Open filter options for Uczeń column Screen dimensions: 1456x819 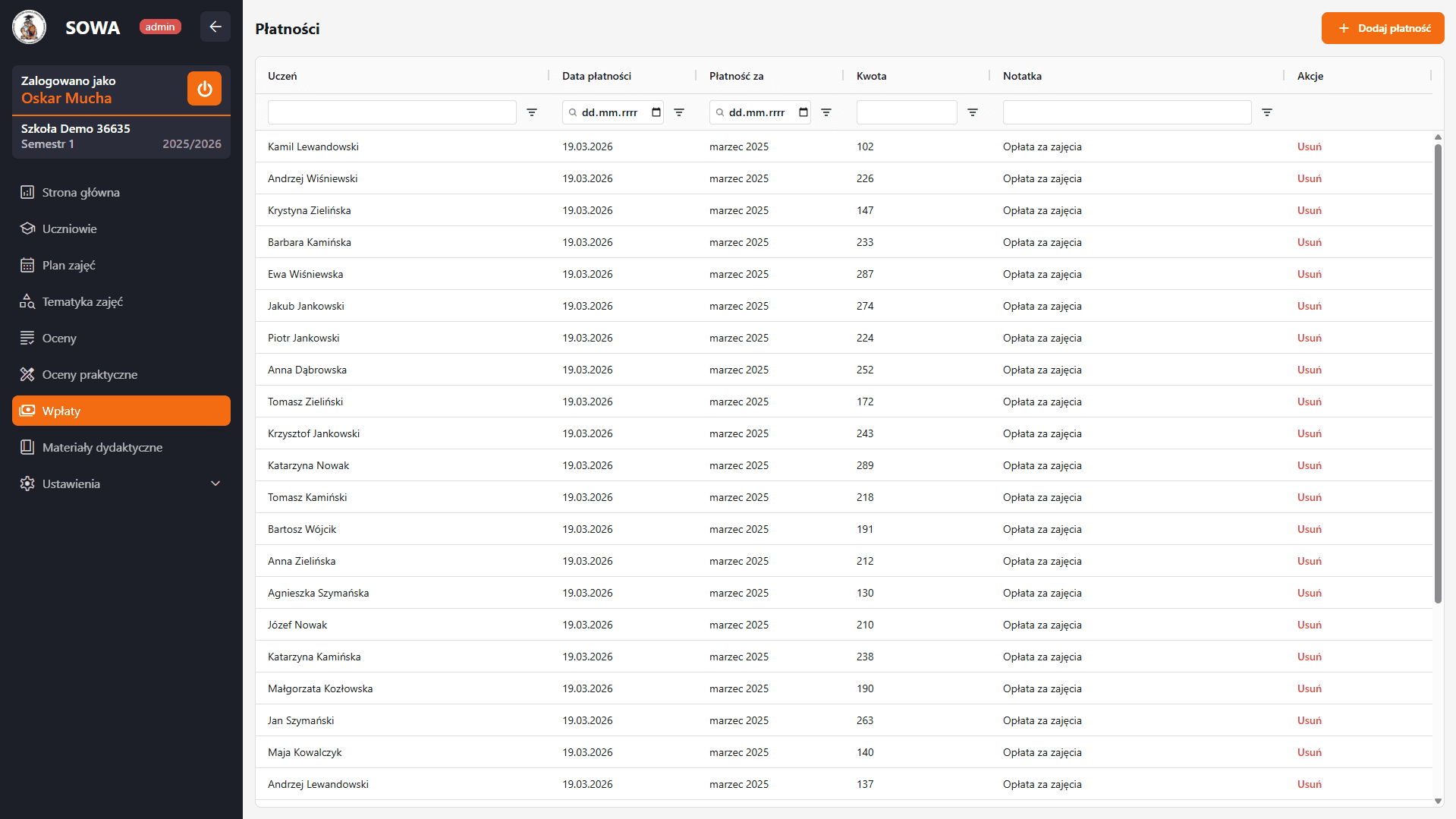tap(532, 112)
